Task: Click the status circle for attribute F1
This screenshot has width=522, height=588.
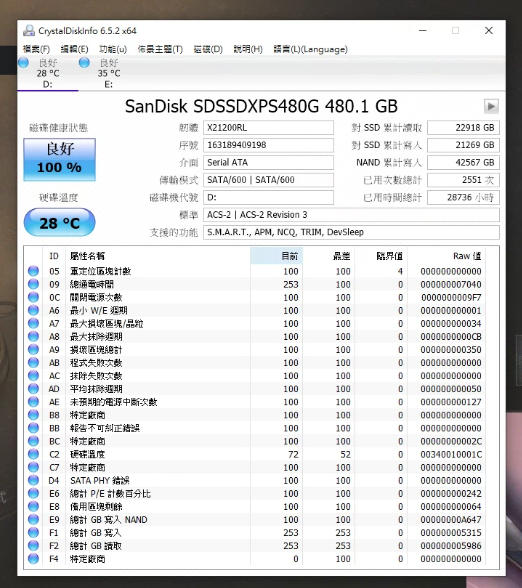Action: [33, 532]
